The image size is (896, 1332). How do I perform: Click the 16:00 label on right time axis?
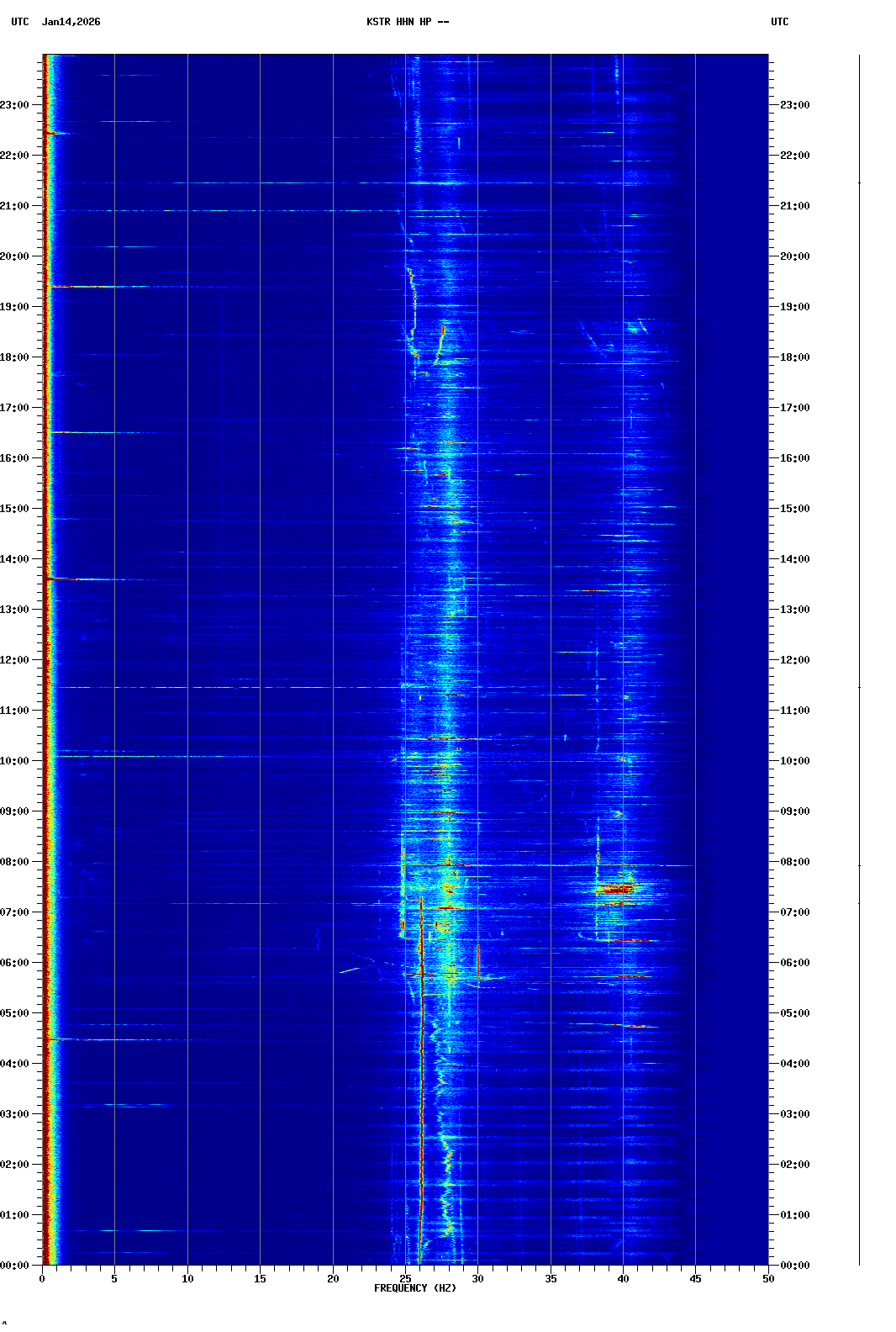tap(794, 458)
